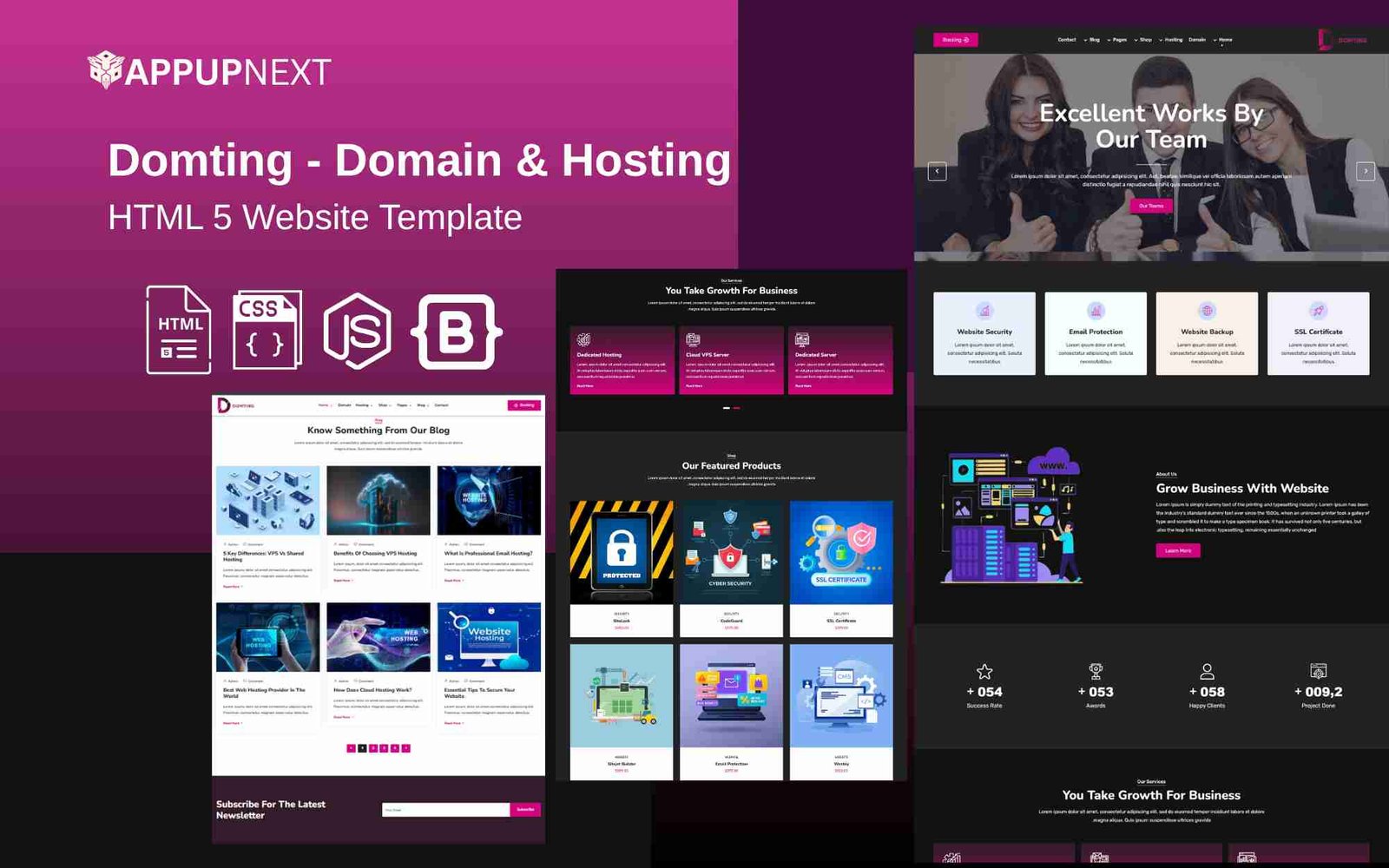Go to next blog pagination arrow
This screenshot has width=1389, height=868.
(x=405, y=748)
